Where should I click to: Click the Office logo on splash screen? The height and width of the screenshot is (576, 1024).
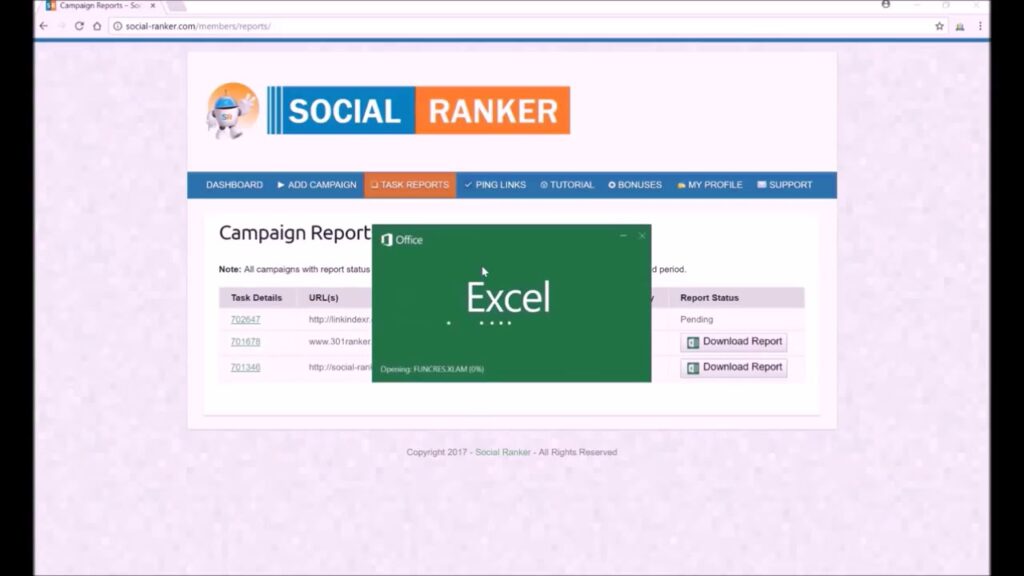tap(402, 240)
